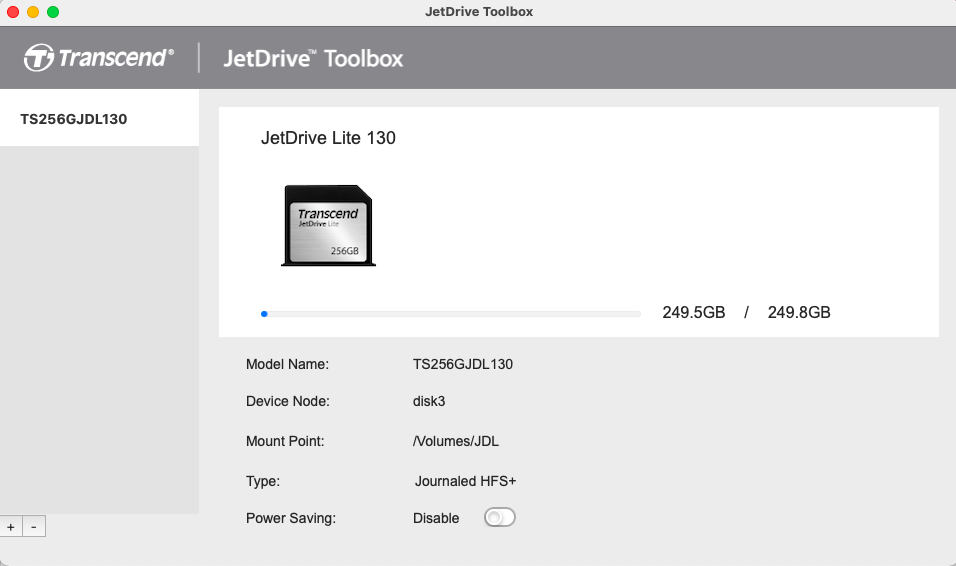Click the minus button under sidebar
Image resolution: width=956 pixels, height=566 pixels.
[x=34, y=526]
